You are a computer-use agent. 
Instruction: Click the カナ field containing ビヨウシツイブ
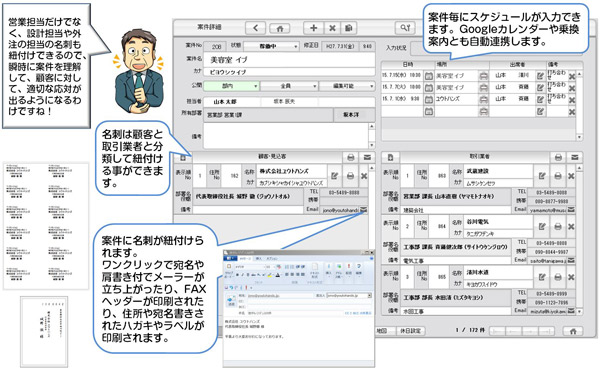pyautogui.click(x=289, y=72)
